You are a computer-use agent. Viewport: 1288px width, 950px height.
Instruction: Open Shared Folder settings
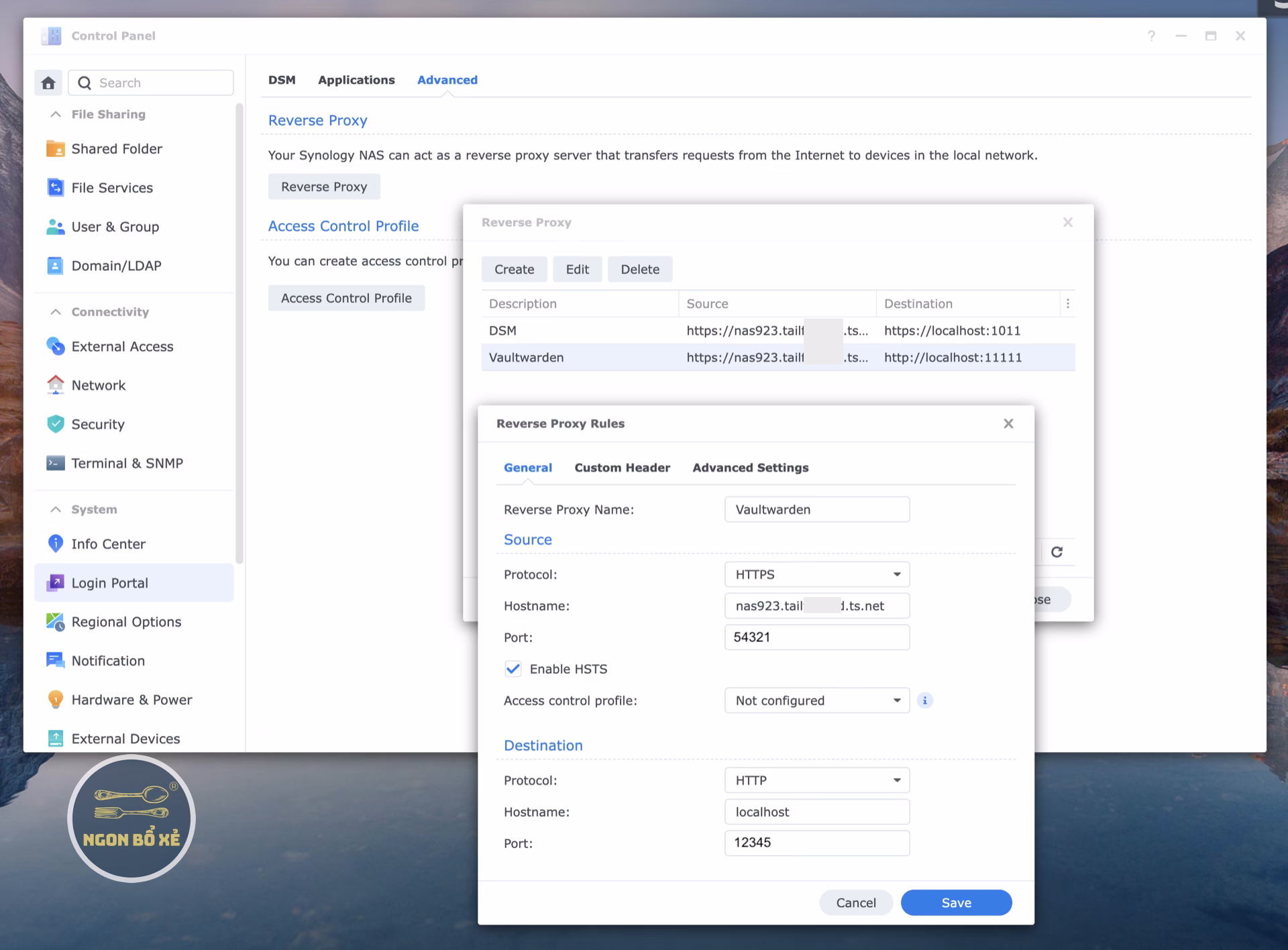134,149
